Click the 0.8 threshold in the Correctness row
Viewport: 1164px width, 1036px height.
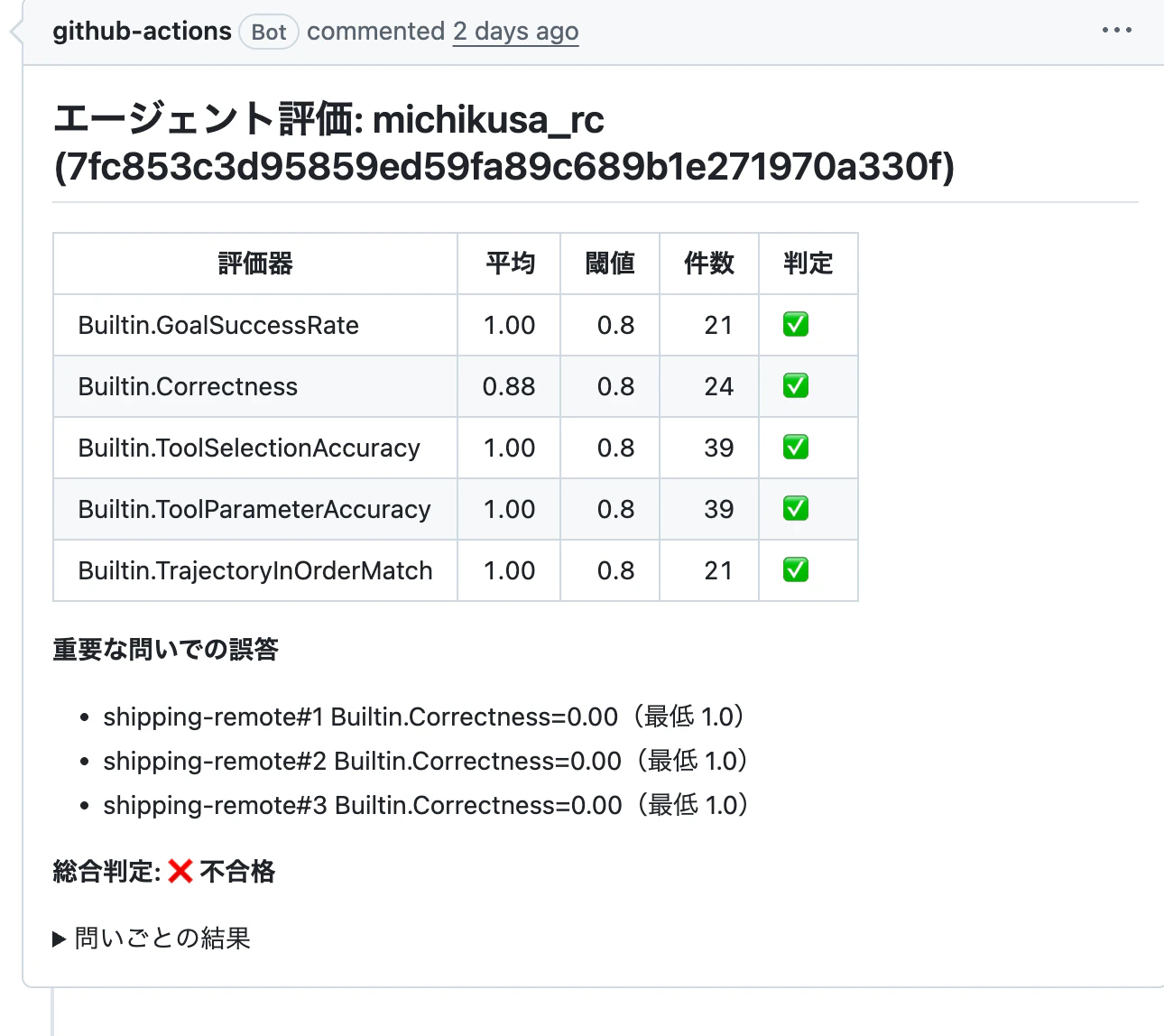[616, 386]
